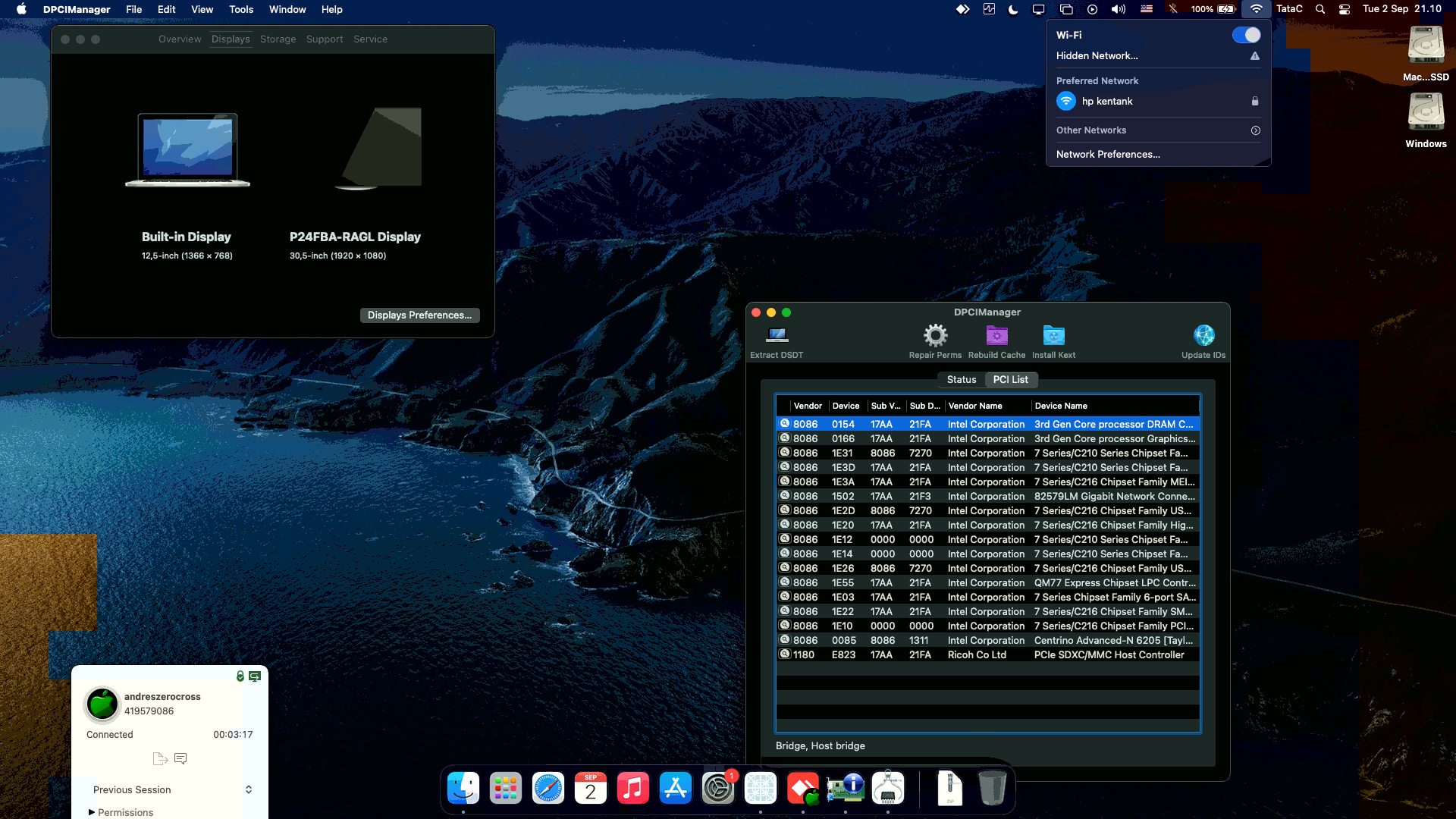Open Network Preferences from the Wi-Fi menu
Viewport: 1456px width, 819px height.
click(1108, 154)
